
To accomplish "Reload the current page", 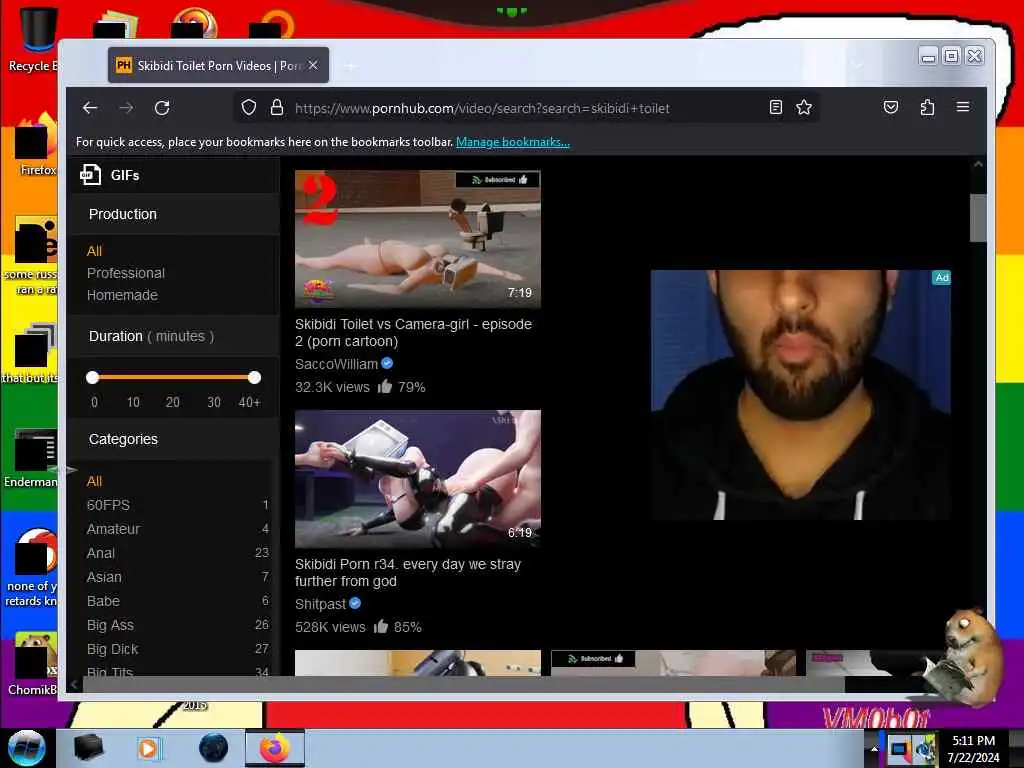I will click(x=162, y=108).
